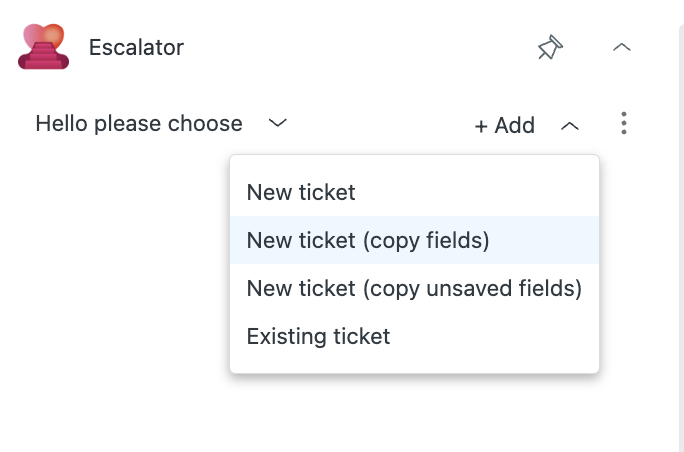Screen dimensions: 684x452
Task: Select New ticket from the Add menu
Action: [x=414, y=192]
